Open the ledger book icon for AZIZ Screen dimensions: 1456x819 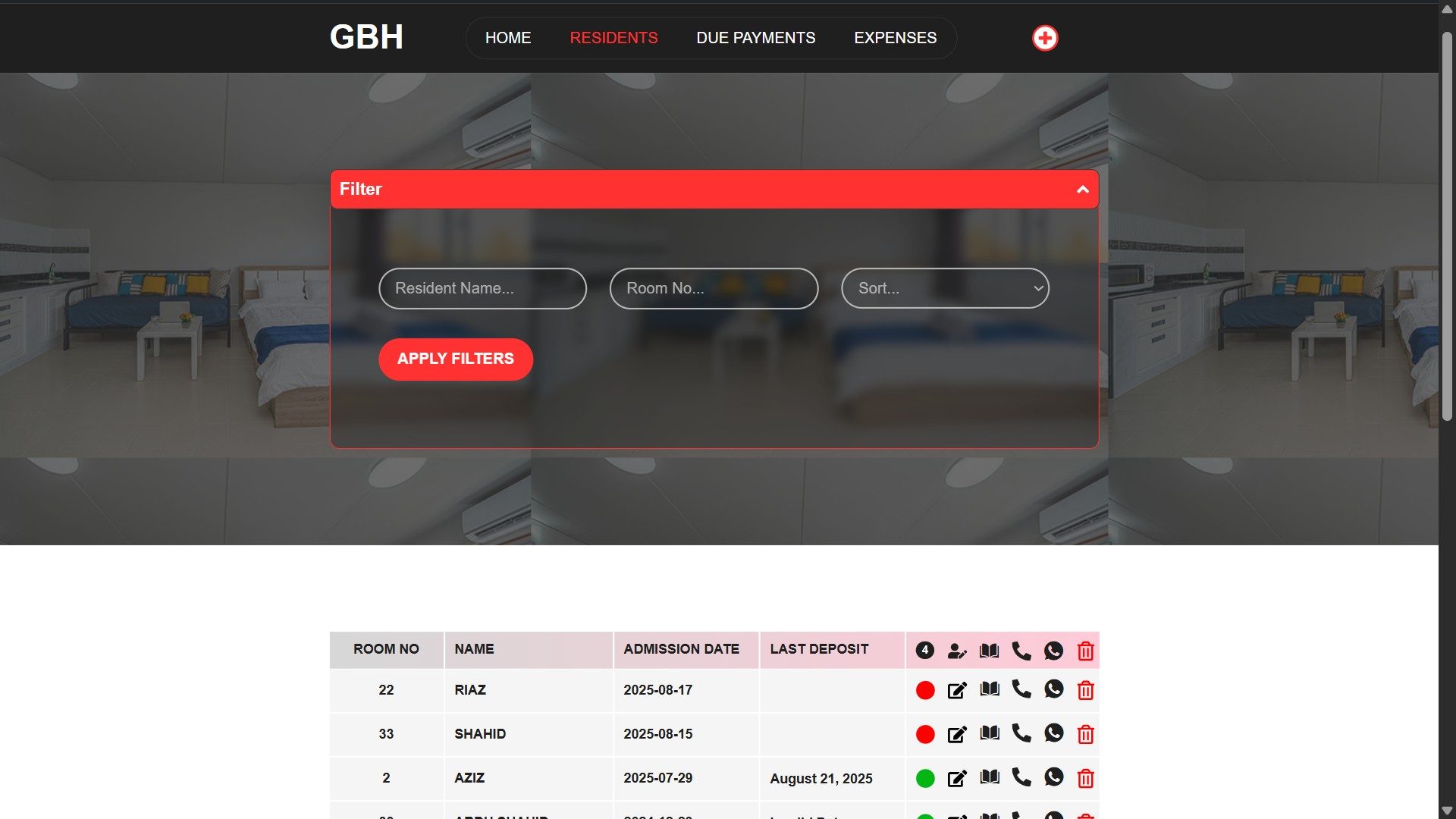[989, 778]
